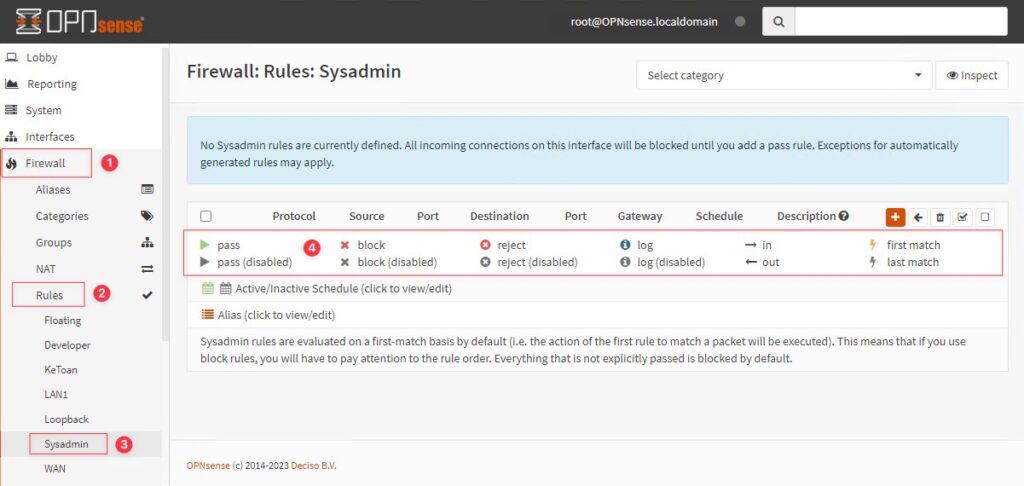
Task: Click the NAT exchange arrows icon
Action: [148, 268]
